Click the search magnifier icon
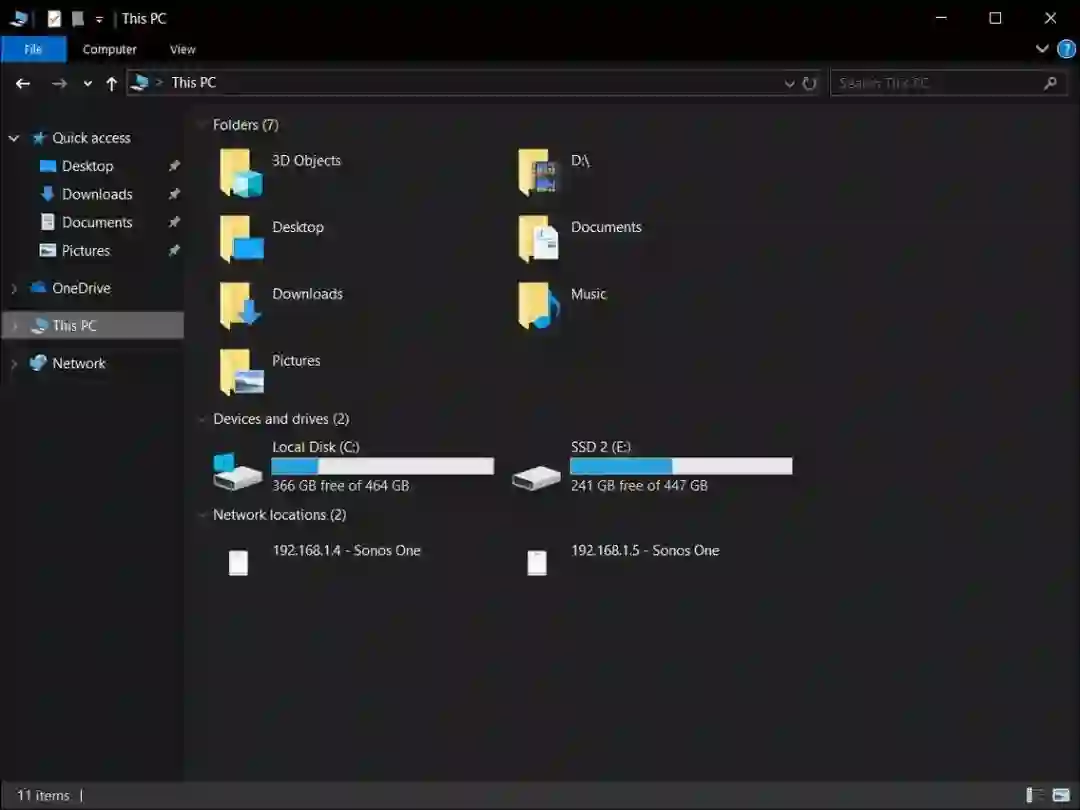This screenshot has height=810, width=1080. pyautogui.click(x=1050, y=83)
